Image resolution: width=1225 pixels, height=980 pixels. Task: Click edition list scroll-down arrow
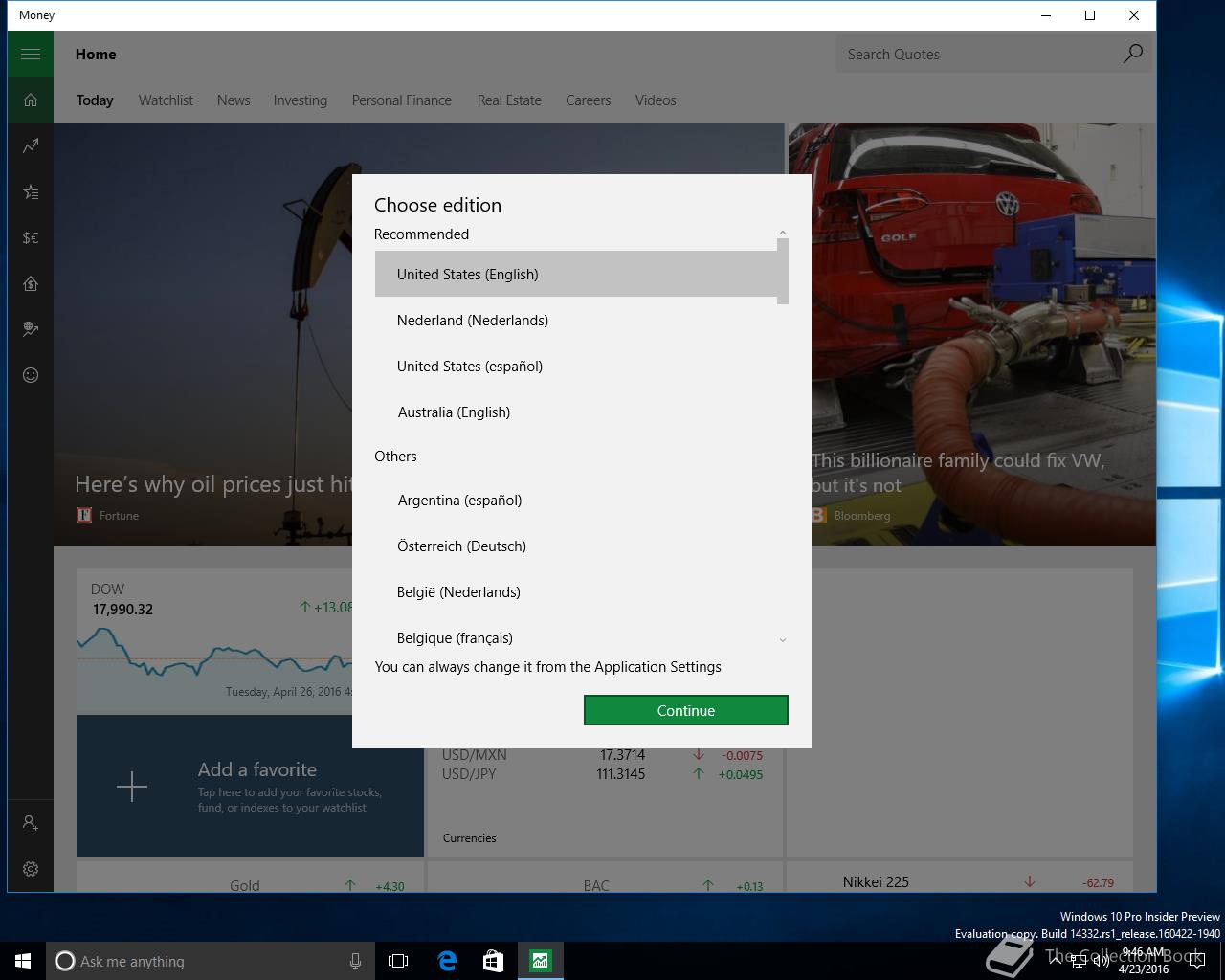(x=783, y=640)
